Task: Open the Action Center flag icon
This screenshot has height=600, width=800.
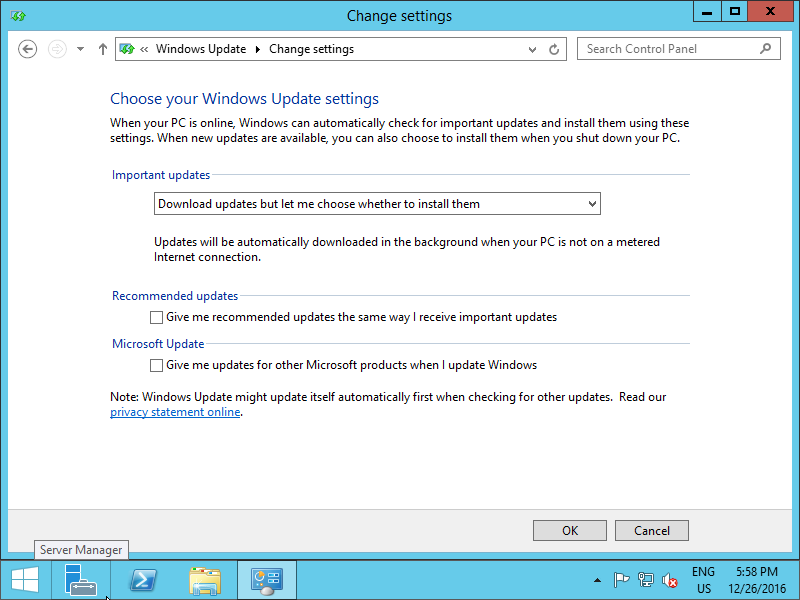Action: coord(621,580)
